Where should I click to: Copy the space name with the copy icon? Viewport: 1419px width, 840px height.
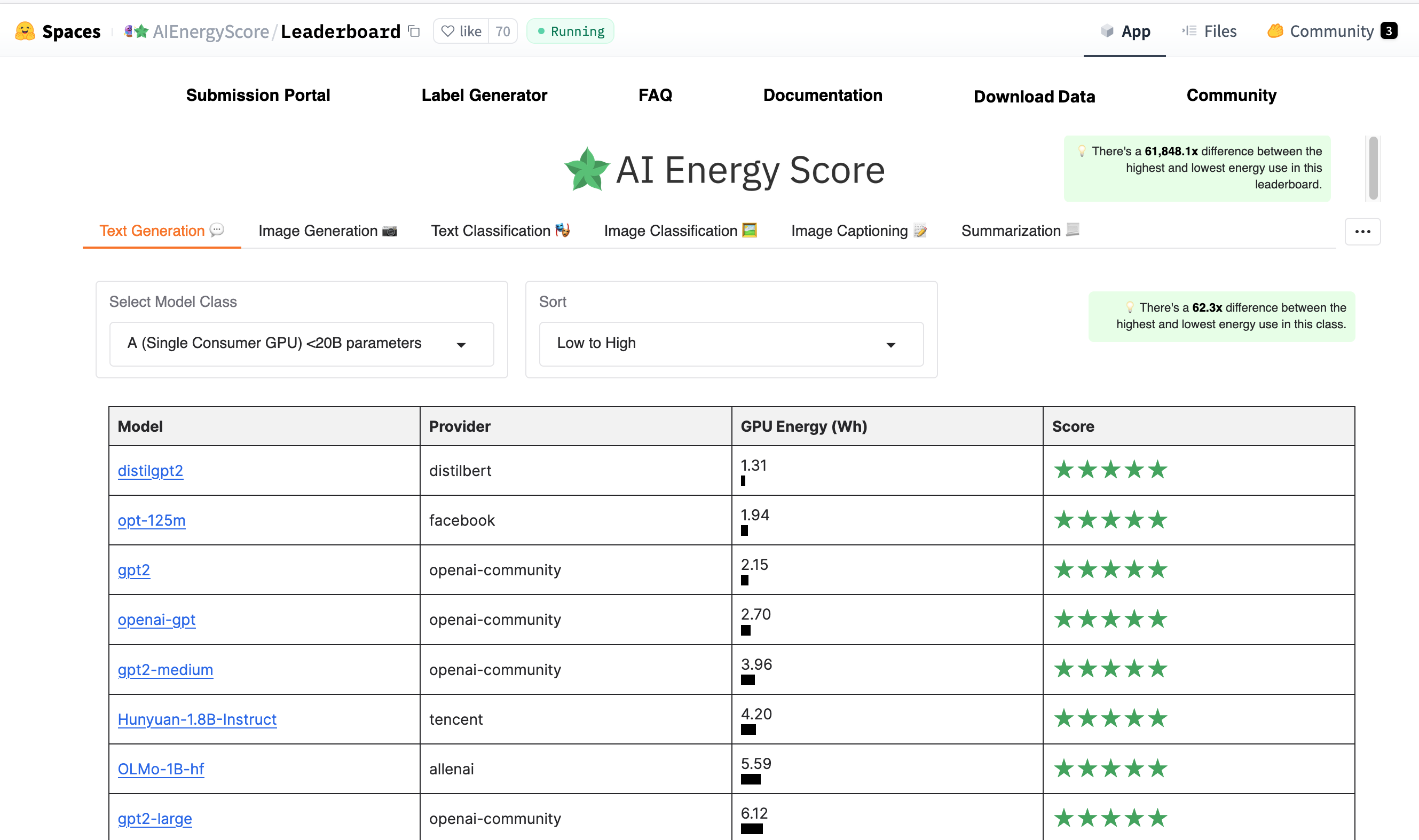pos(414,31)
